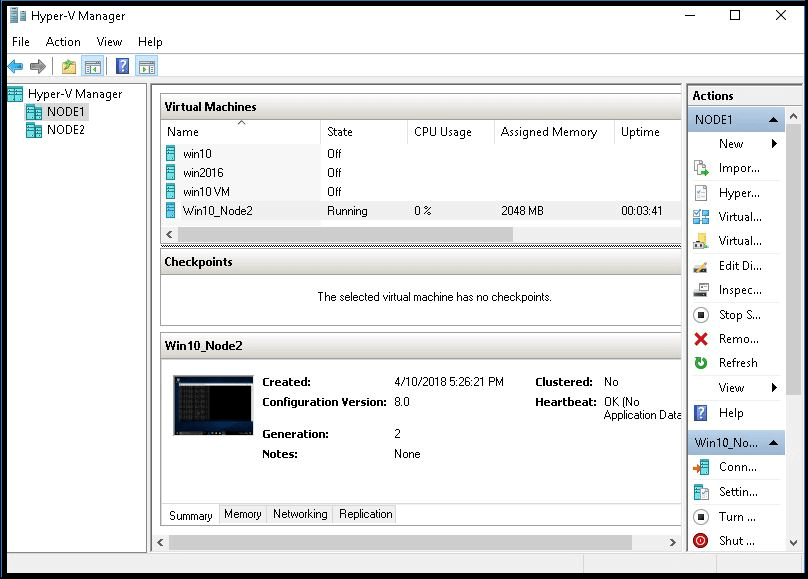
Task: Click the Win10_Node2 VM row icon
Action: tap(171, 211)
